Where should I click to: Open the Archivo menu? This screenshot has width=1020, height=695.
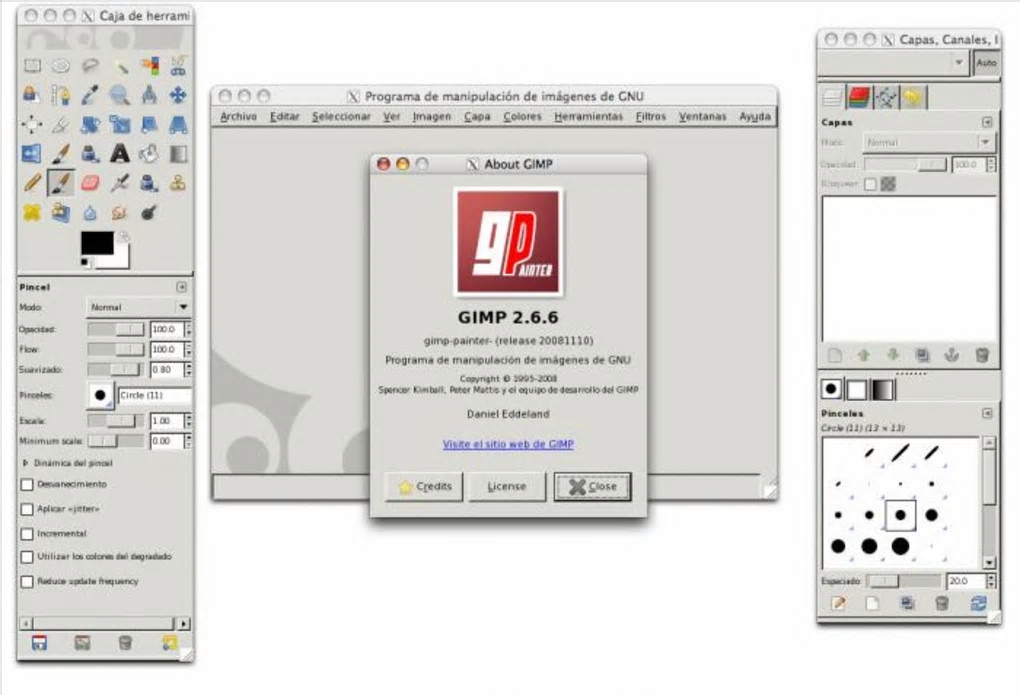[x=238, y=116]
